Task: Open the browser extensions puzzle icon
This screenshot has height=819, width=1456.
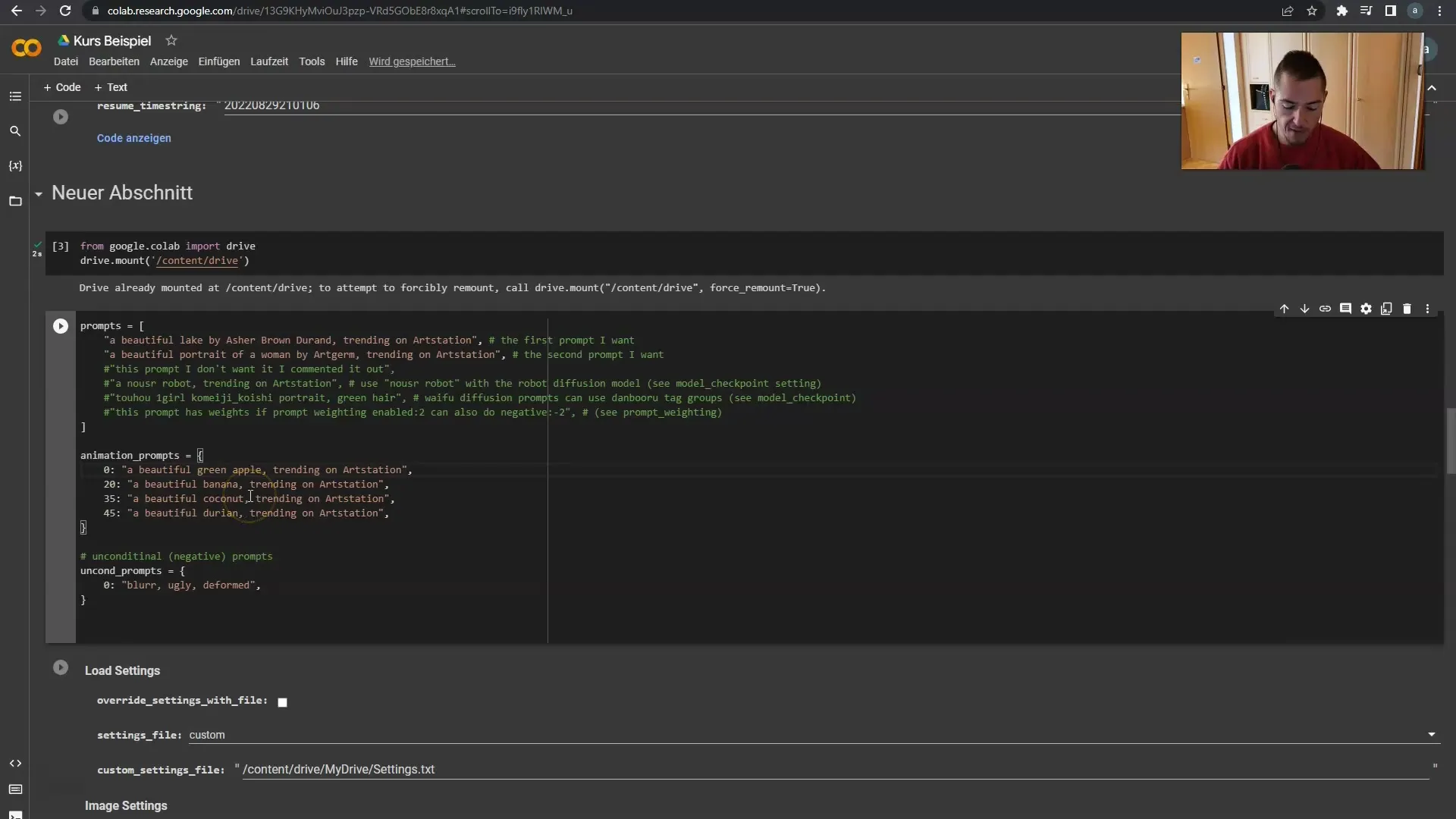Action: click(x=1341, y=11)
